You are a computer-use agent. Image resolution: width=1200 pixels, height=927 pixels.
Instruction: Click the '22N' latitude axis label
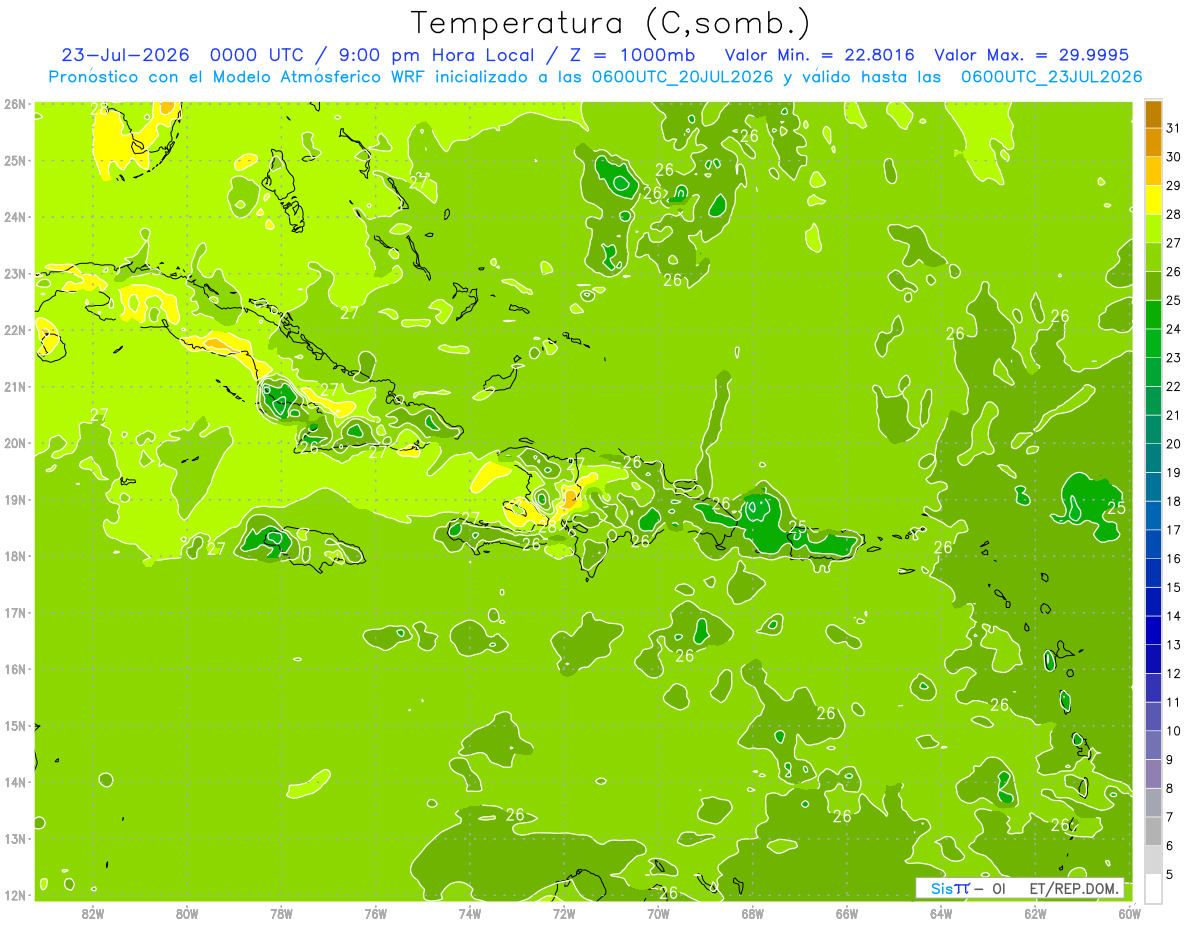[15, 330]
